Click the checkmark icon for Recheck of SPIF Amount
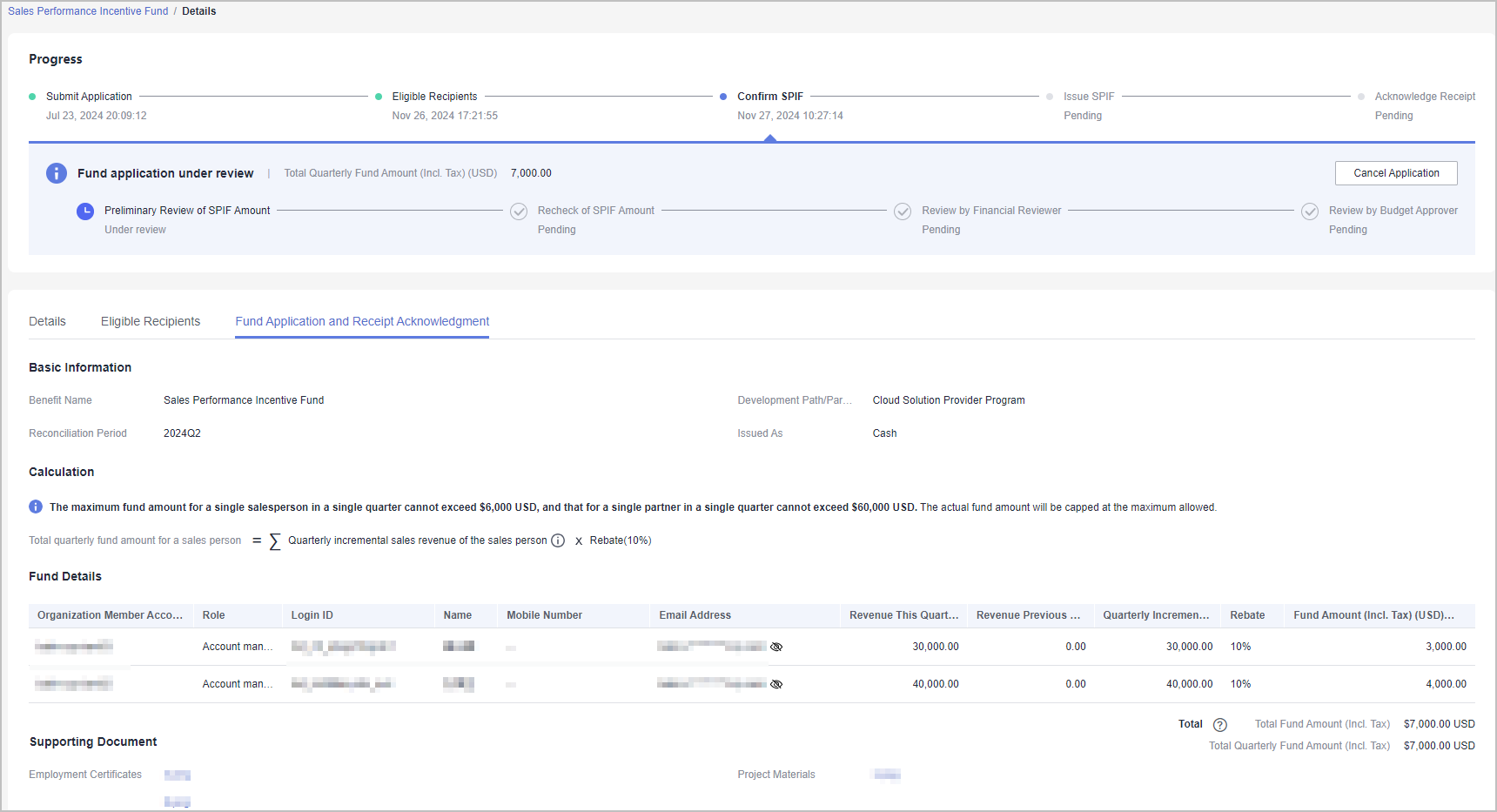This screenshot has height=812, width=1497. click(x=519, y=211)
